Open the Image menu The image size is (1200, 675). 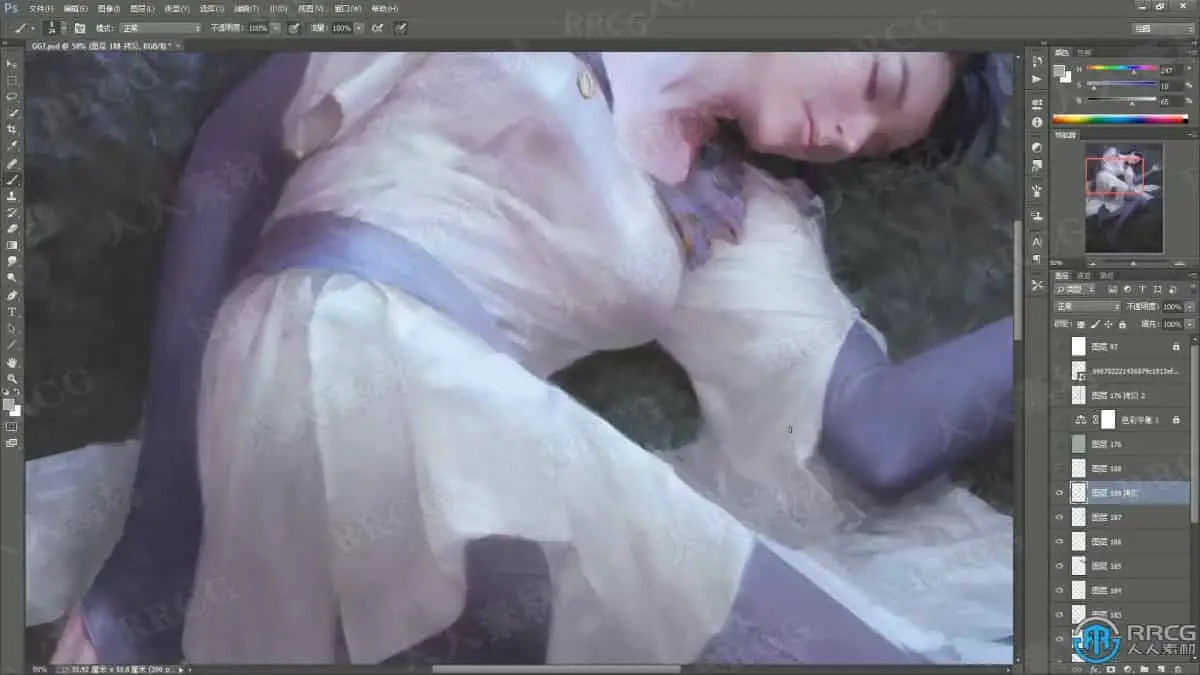(x=109, y=8)
